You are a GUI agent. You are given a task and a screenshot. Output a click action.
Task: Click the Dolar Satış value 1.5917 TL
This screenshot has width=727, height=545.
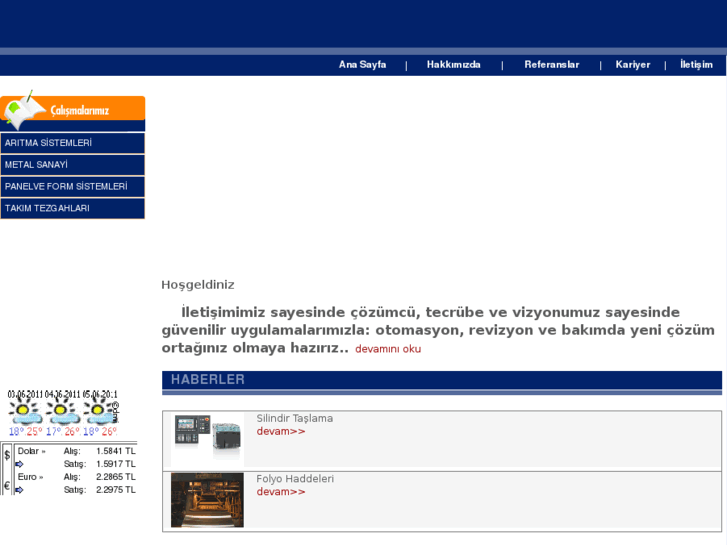116,464
